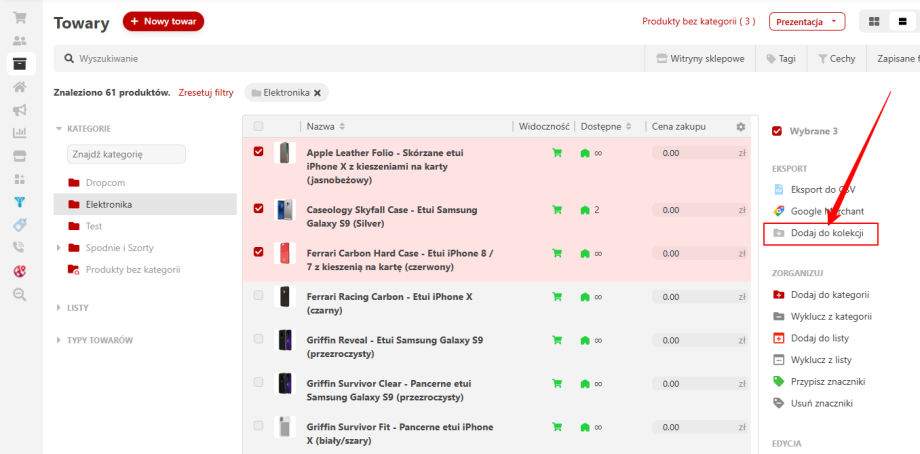920x454 pixels.
Task: Open the bar chart statistics sidebar icon
Action: pyautogui.click(x=20, y=132)
